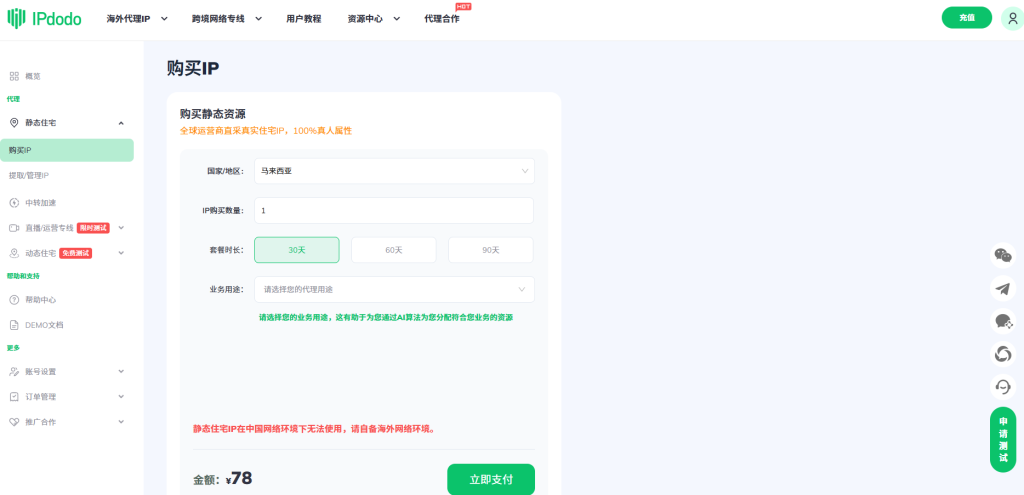Viewport: 1024px width, 495px height.
Task: Click the DEMO文档 document icon
Action: 14,325
